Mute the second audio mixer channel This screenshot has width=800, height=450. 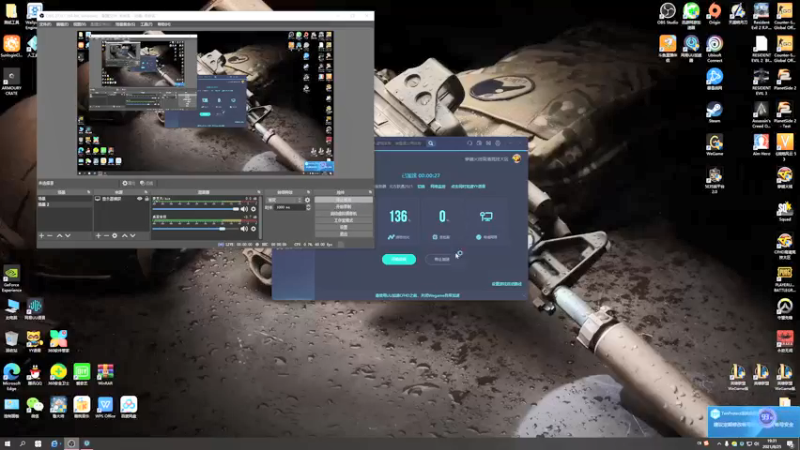point(244,229)
